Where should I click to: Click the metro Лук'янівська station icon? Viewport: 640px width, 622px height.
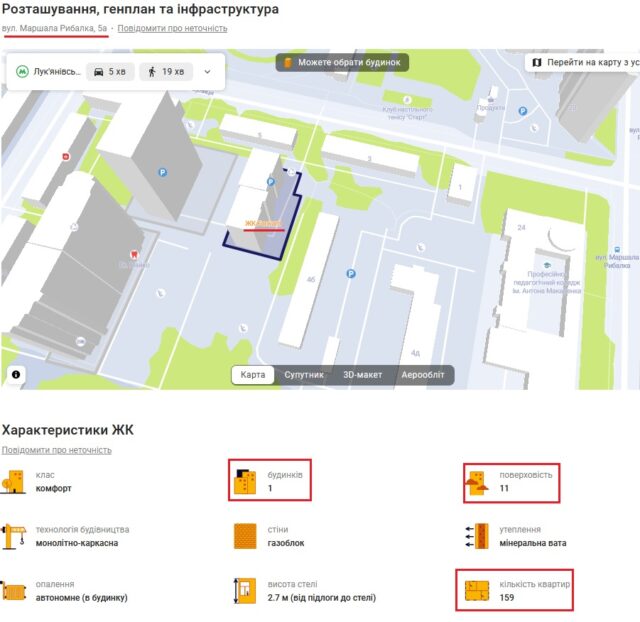tap(22, 72)
